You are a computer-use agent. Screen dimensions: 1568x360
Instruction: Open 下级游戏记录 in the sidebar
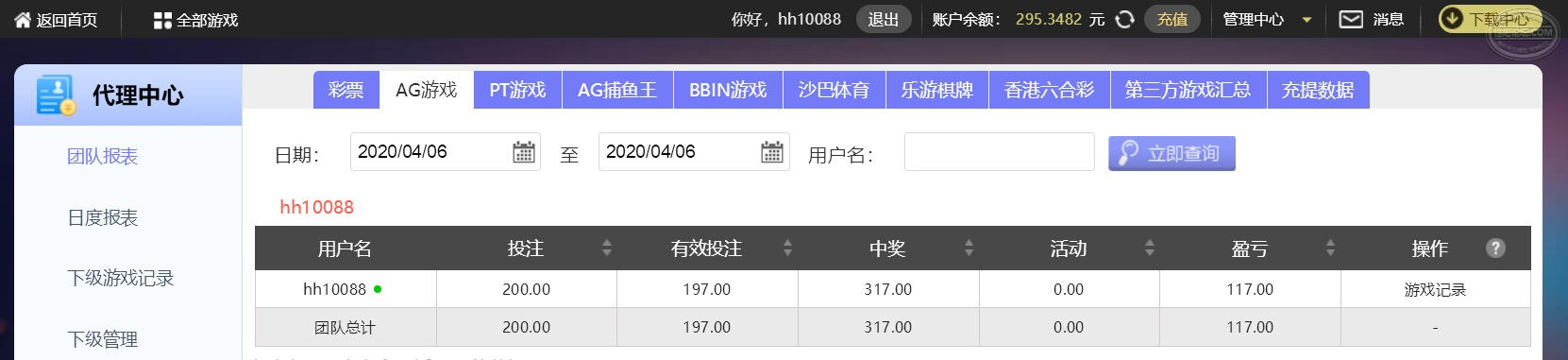tap(120, 278)
